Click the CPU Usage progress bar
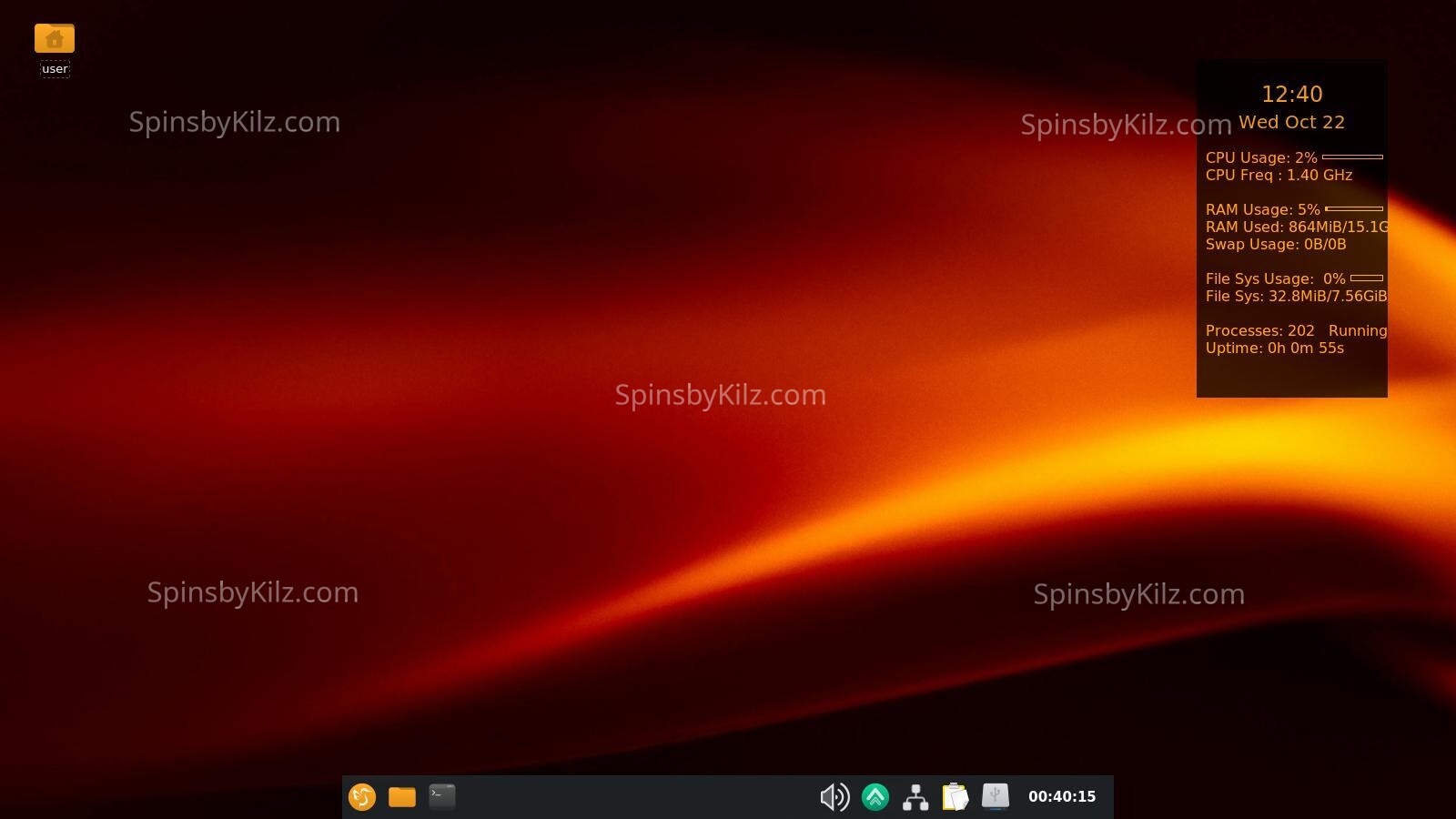The image size is (1456, 819). pos(1352,157)
